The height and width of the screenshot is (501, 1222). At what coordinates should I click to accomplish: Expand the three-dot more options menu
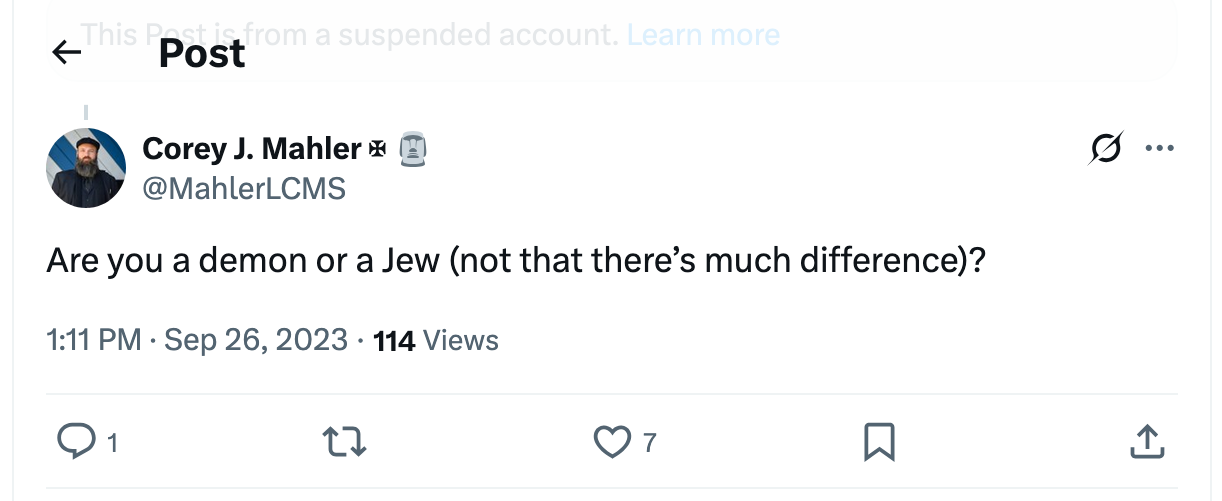pos(1159,149)
